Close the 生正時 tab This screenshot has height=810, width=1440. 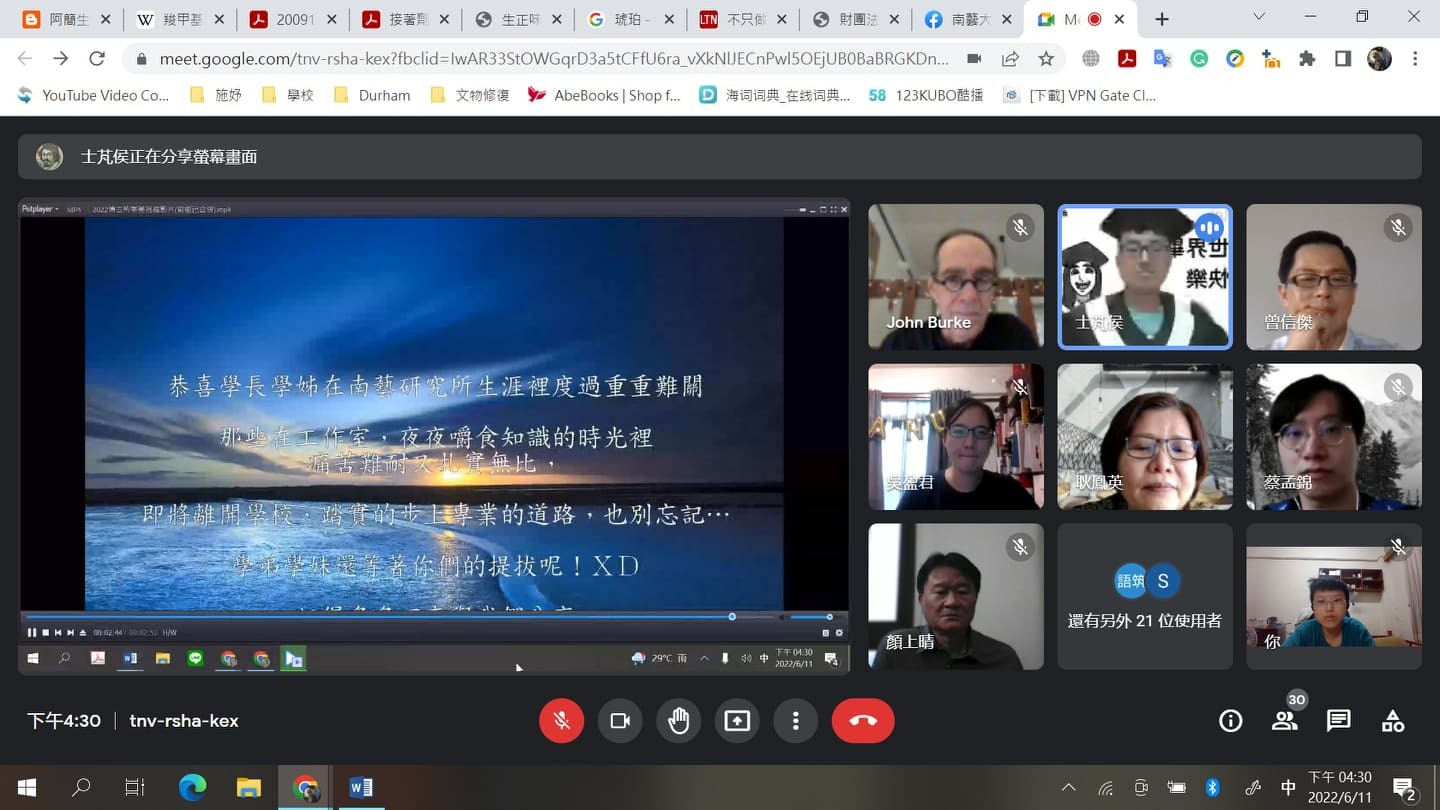pyautogui.click(x=556, y=19)
